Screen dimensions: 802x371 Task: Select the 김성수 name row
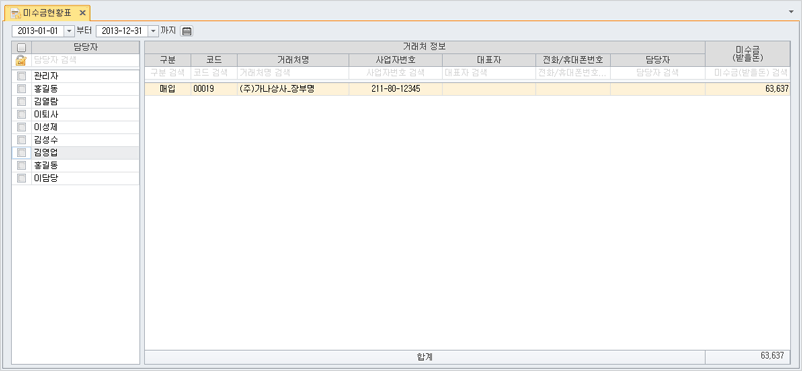coord(85,140)
